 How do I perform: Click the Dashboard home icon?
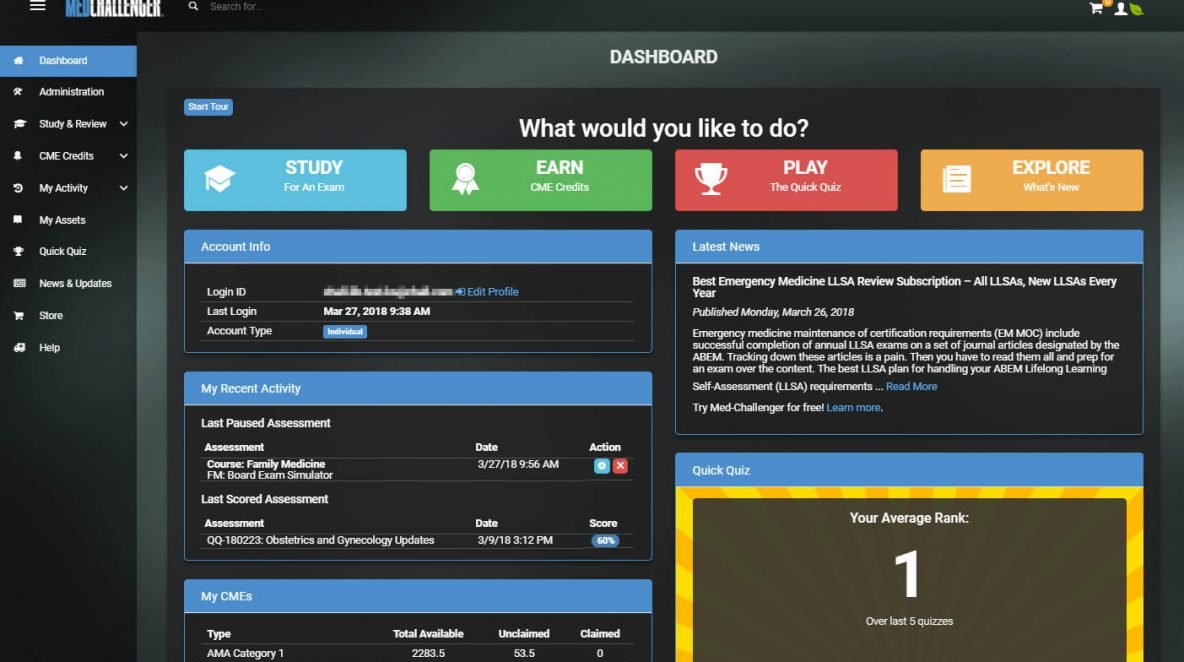(x=18, y=60)
